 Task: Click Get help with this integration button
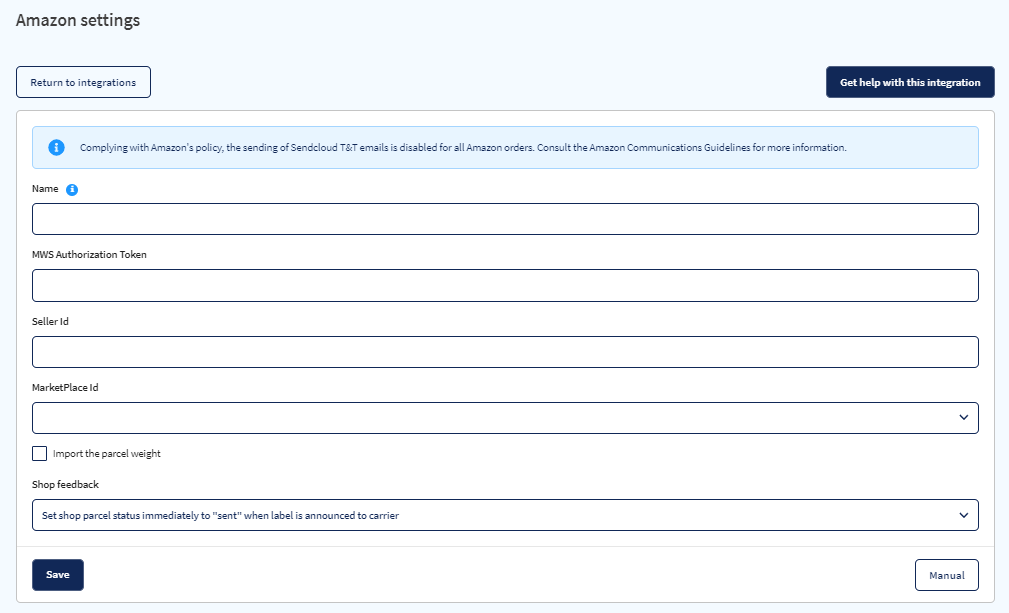(910, 82)
